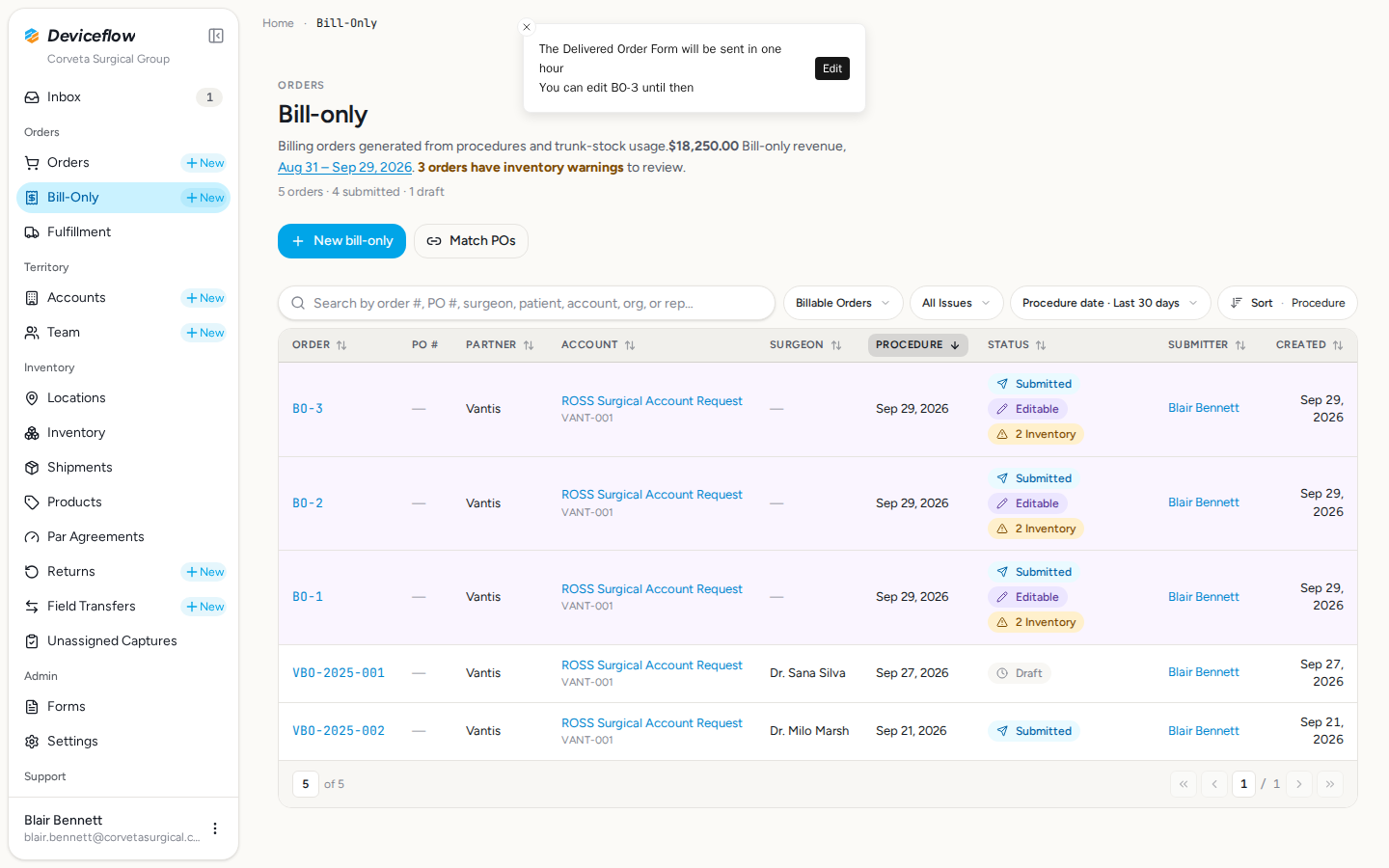Click the current page number box
1389x868 pixels.
(1243, 784)
